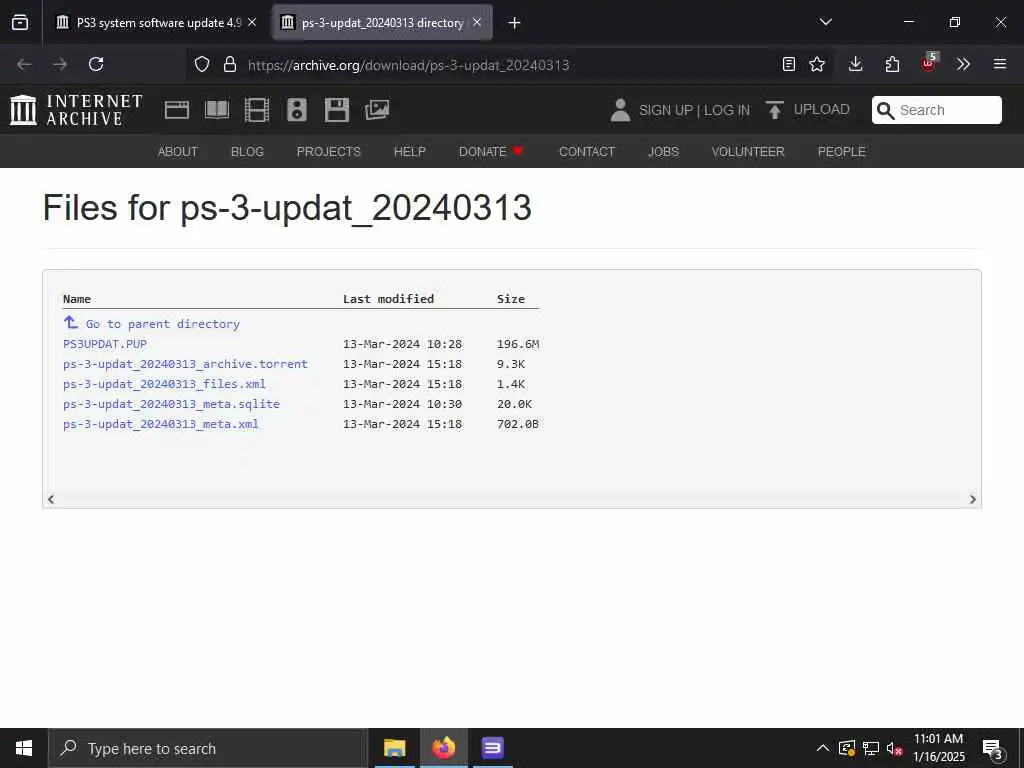The height and width of the screenshot is (768, 1024).
Task: Open the Video film icon
Action: coord(257,110)
